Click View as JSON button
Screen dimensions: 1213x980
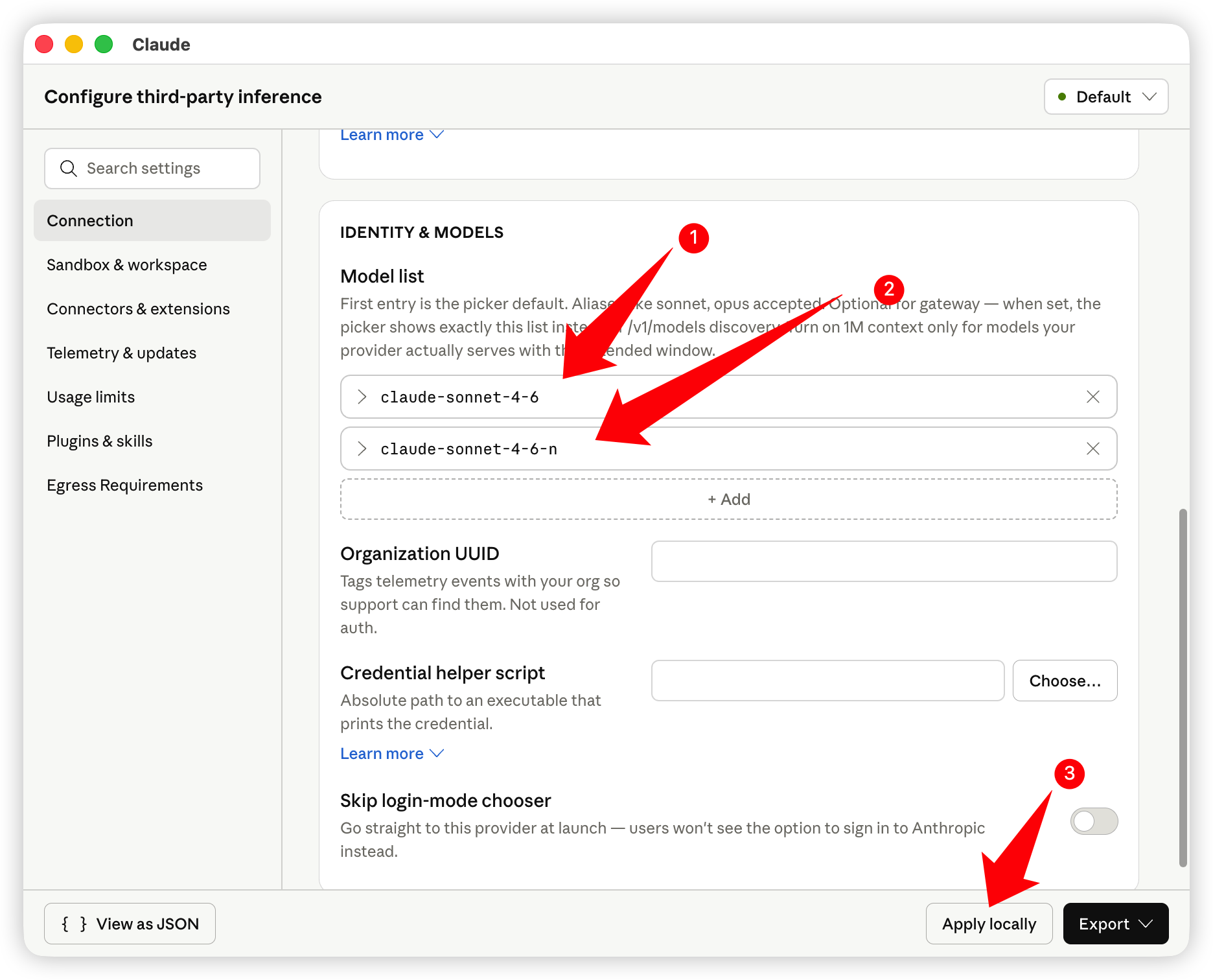(130, 924)
